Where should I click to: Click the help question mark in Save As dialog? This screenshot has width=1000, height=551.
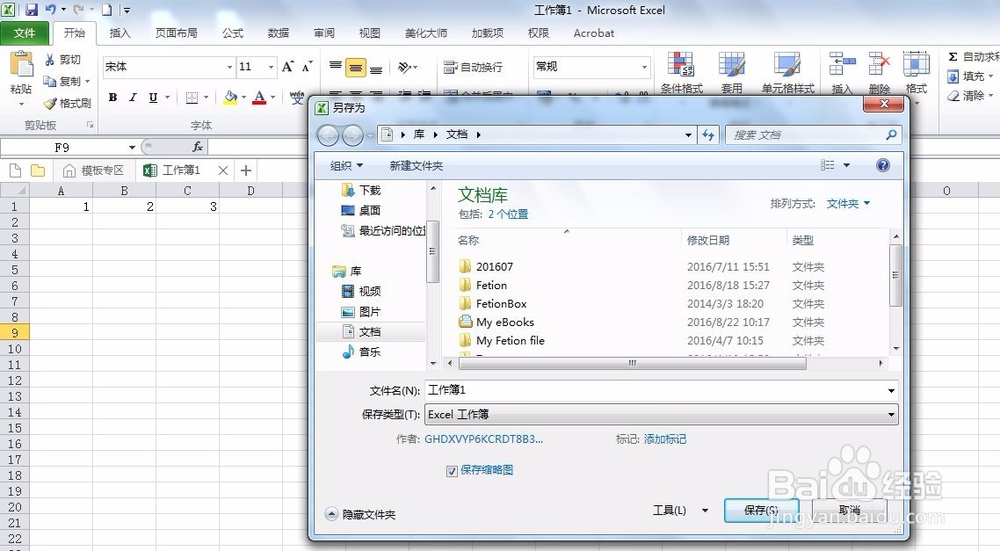[883, 166]
